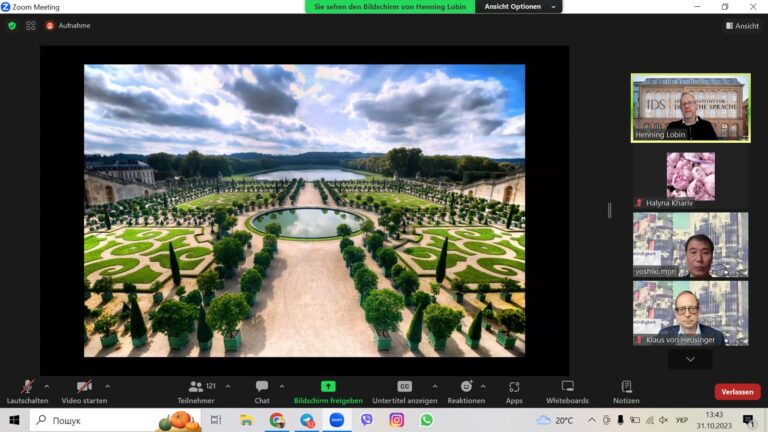Open the Ansicht view menu

[x=743, y=25]
